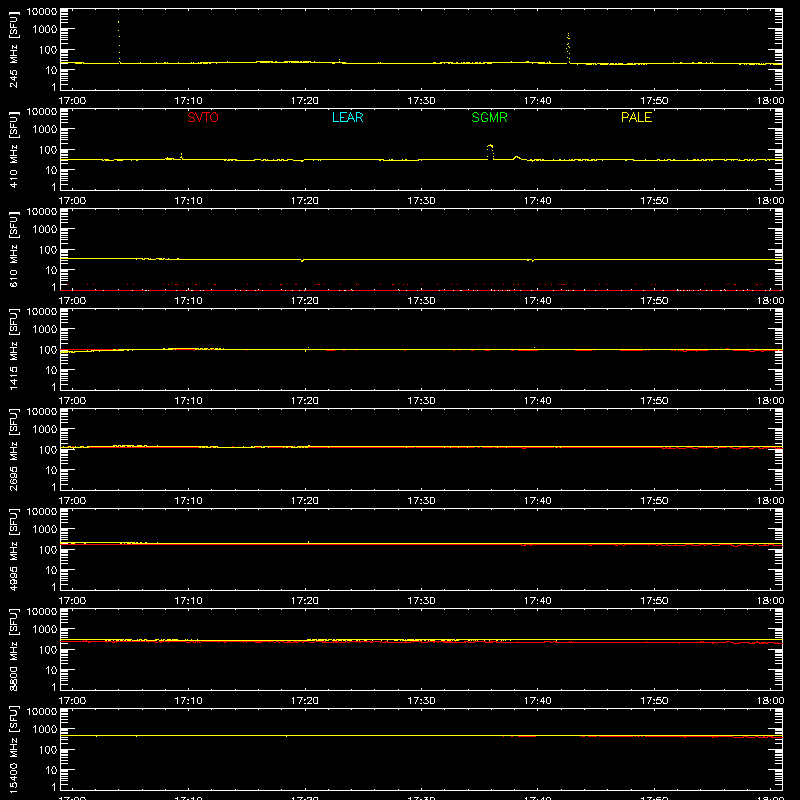Click the 17:50 tick label under 1415 MHz plot

tap(654, 401)
